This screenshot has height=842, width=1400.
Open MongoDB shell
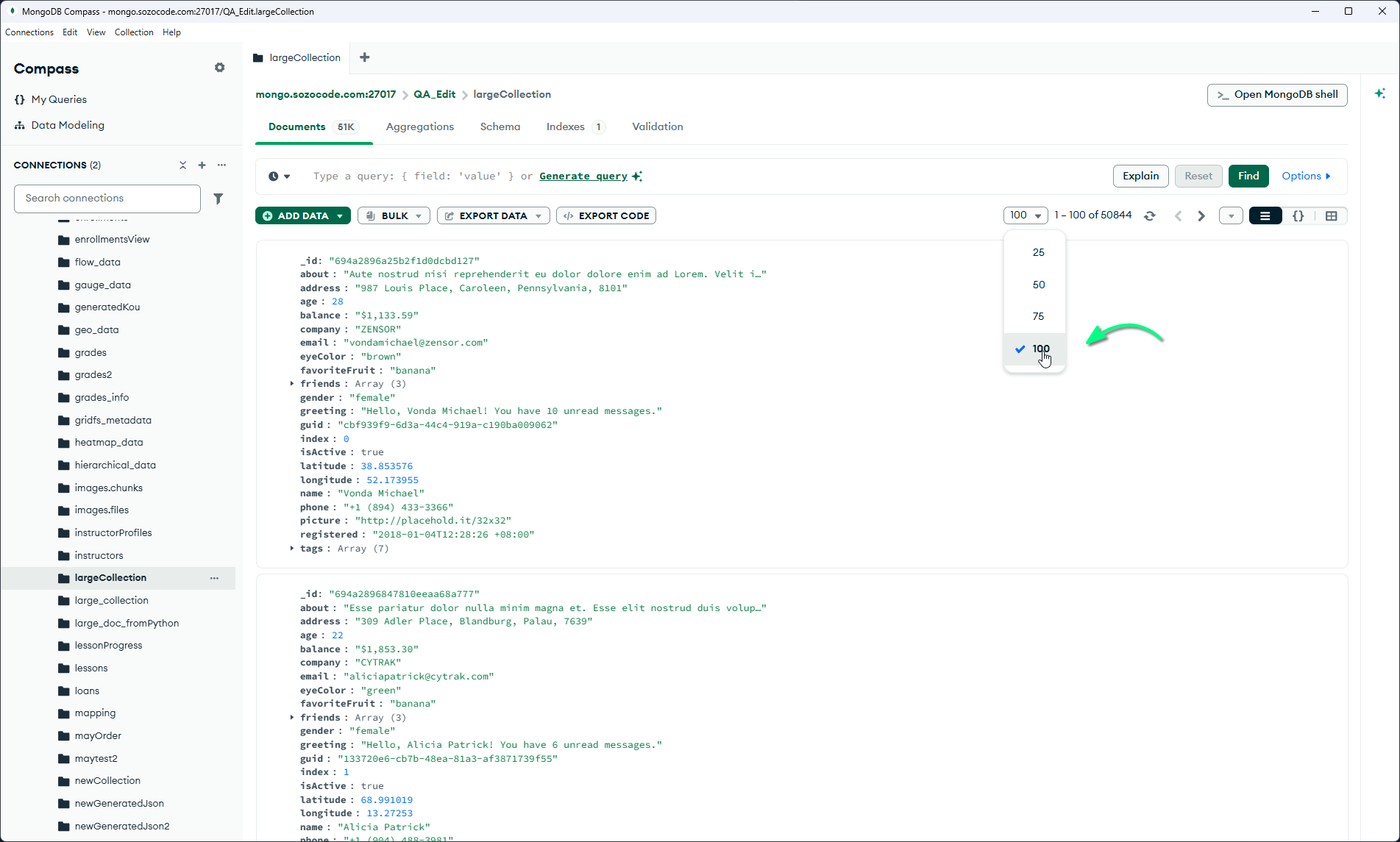1277,95
